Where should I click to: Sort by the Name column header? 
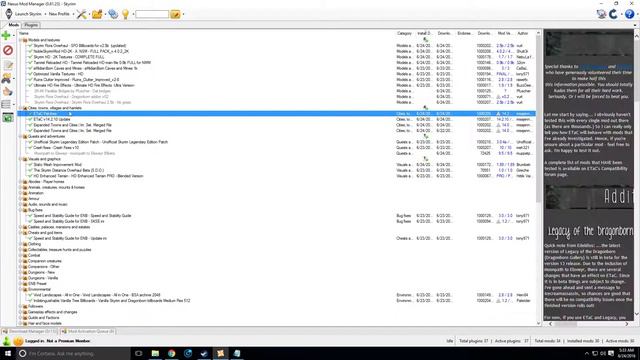(x=24, y=33)
